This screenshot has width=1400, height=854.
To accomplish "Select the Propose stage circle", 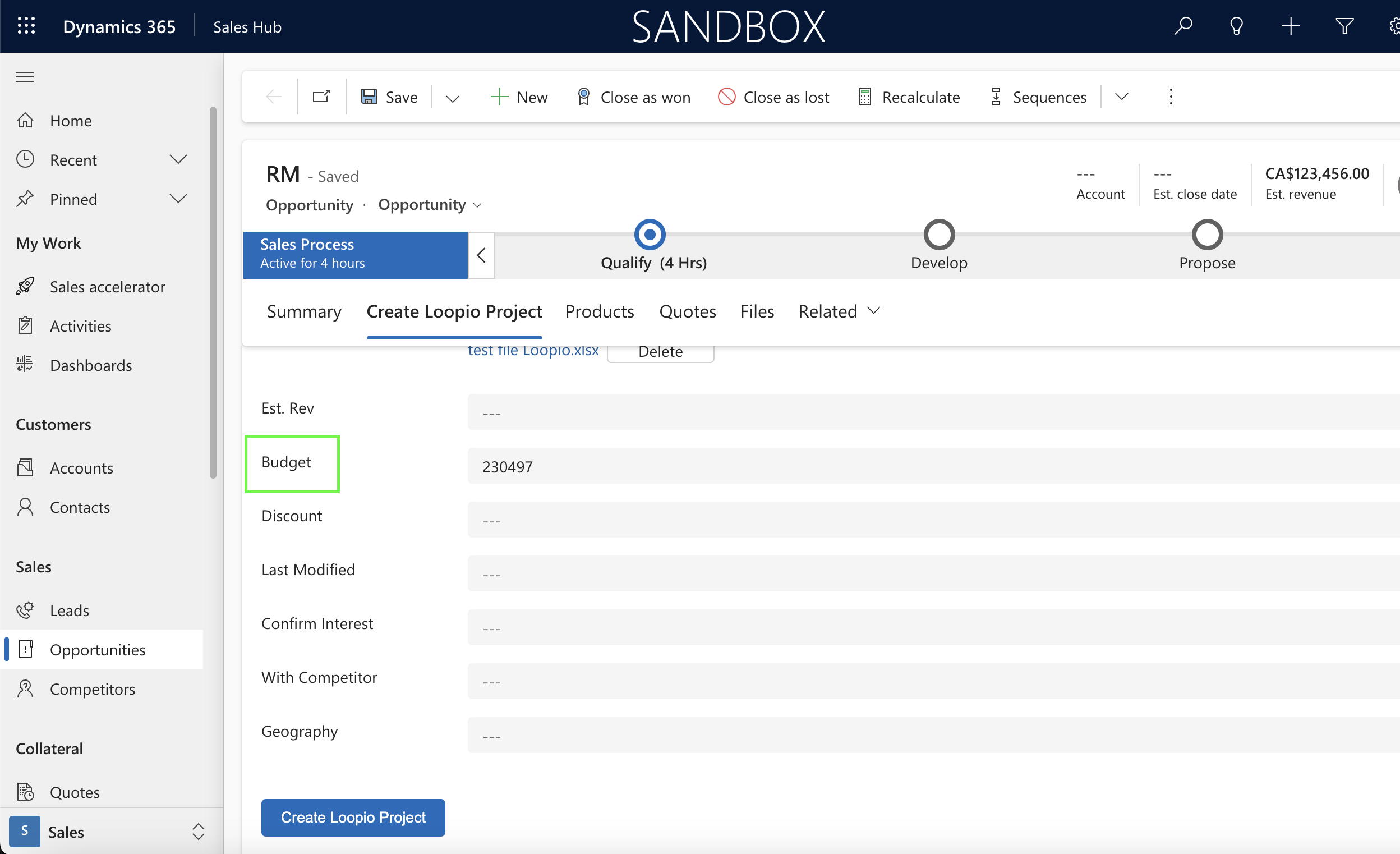I will pyautogui.click(x=1207, y=234).
